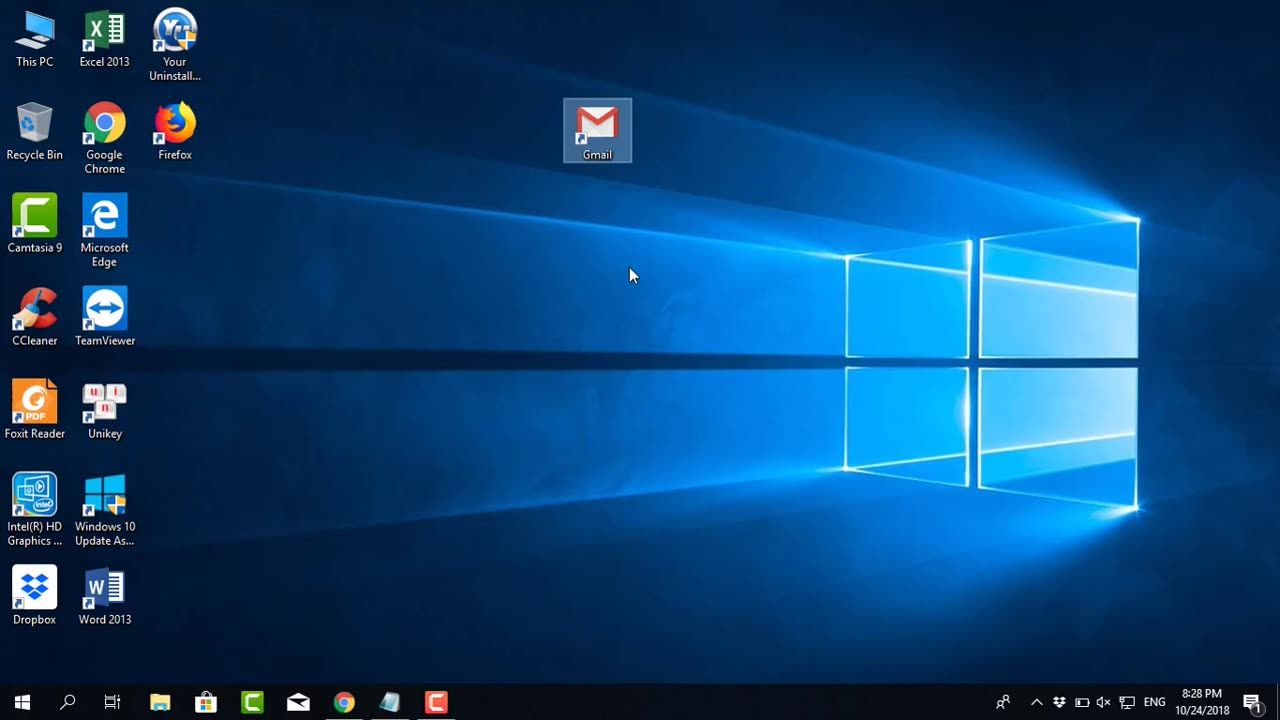
Task: Open the Mail app from the taskbar
Action: pos(298,702)
